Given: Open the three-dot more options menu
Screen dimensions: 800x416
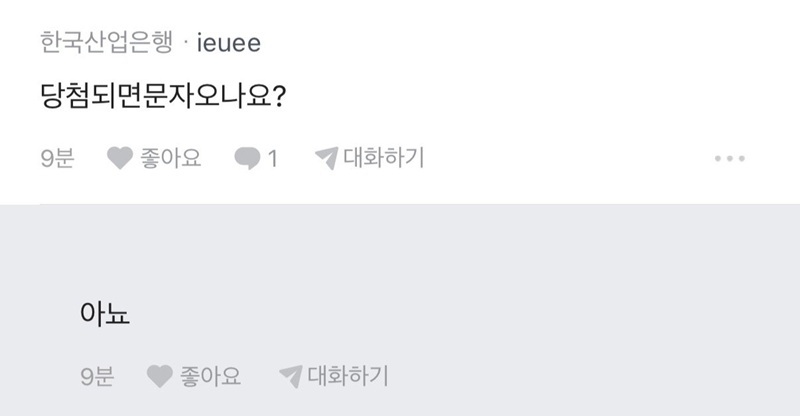Looking at the screenshot, I should click(x=730, y=159).
